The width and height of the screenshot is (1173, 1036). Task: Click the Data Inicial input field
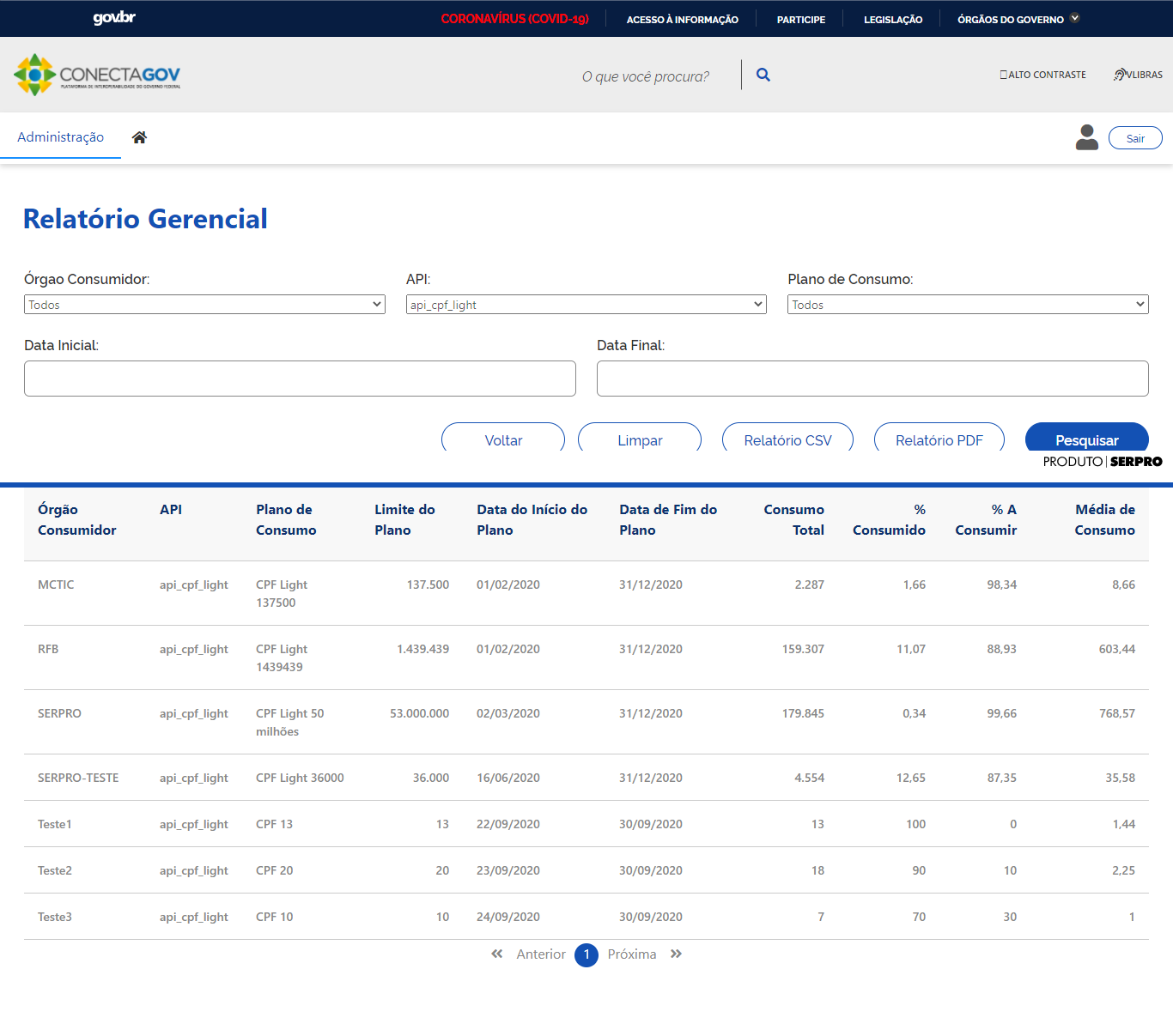click(300, 379)
